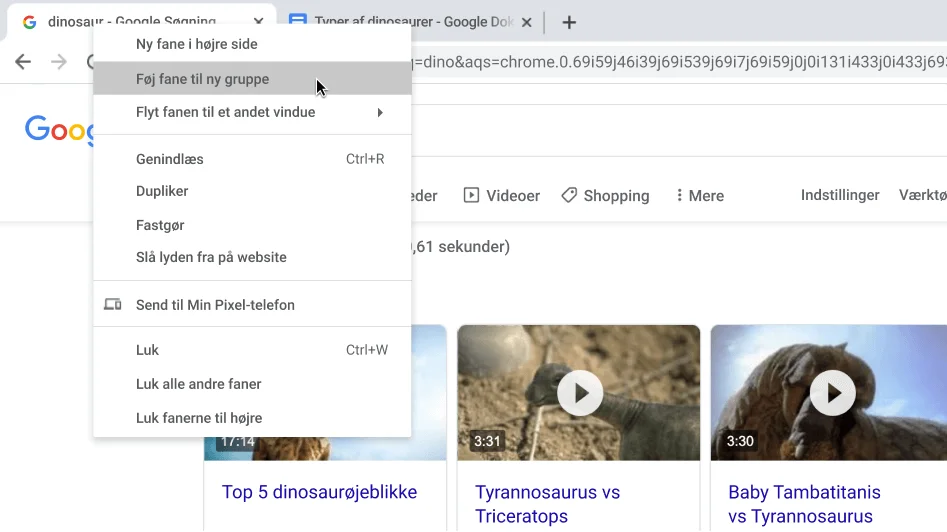Click the device icon beside Send til Pixel-telefon
The image size is (947, 532).
tap(113, 304)
